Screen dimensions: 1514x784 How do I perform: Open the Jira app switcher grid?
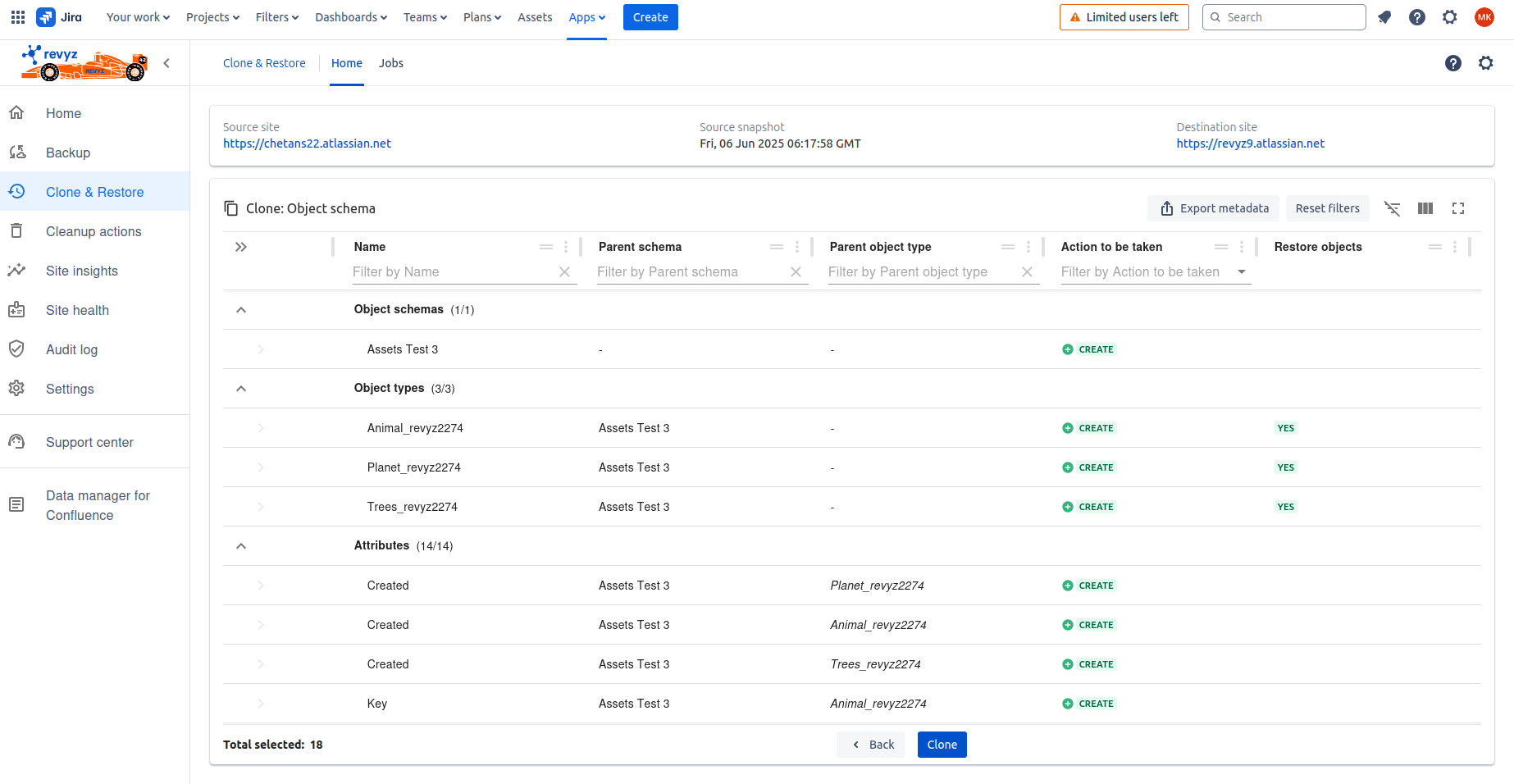[x=18, y=17]
